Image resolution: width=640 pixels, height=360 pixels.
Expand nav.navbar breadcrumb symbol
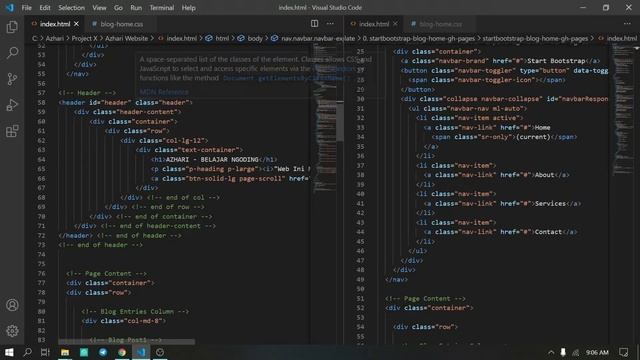click(x=313, y=38)
